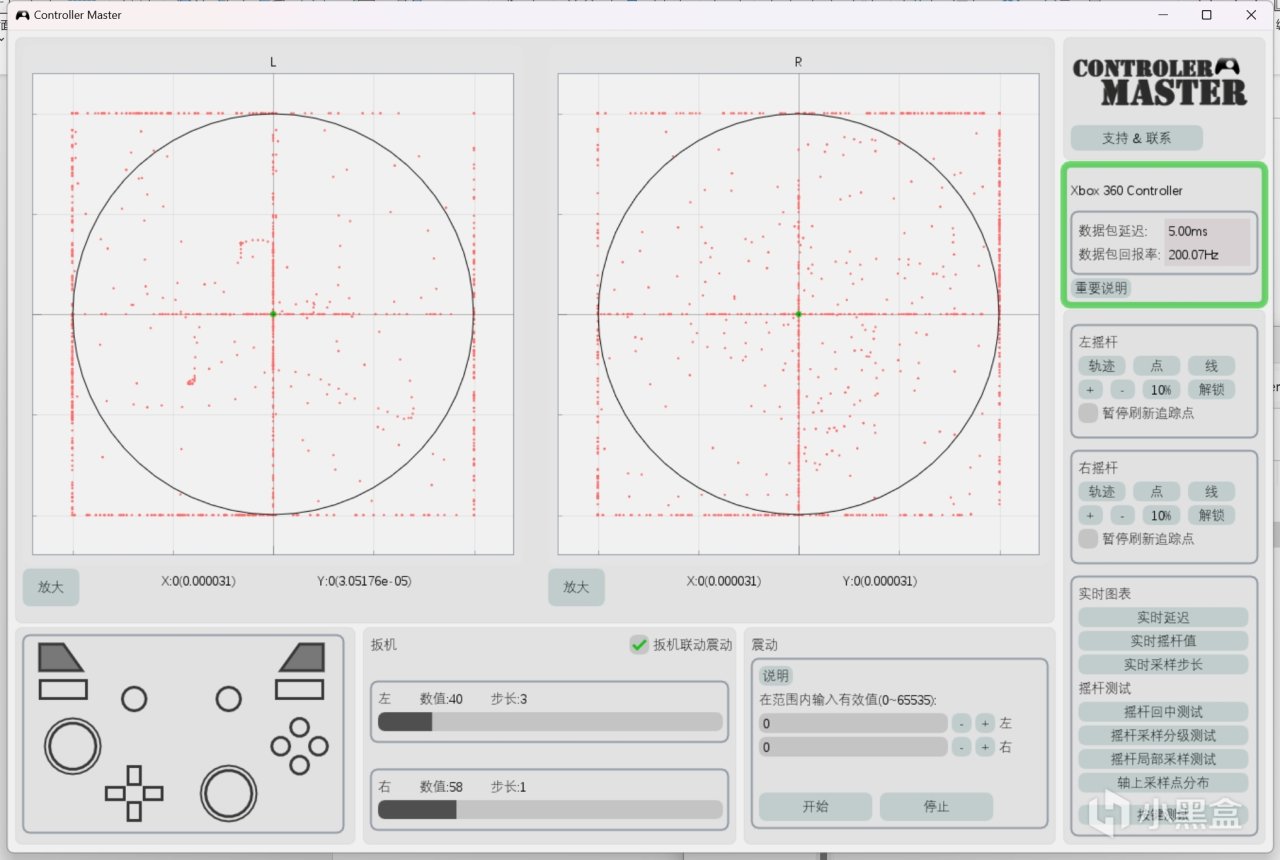Click the left face button circle

[x=280, y=746]
